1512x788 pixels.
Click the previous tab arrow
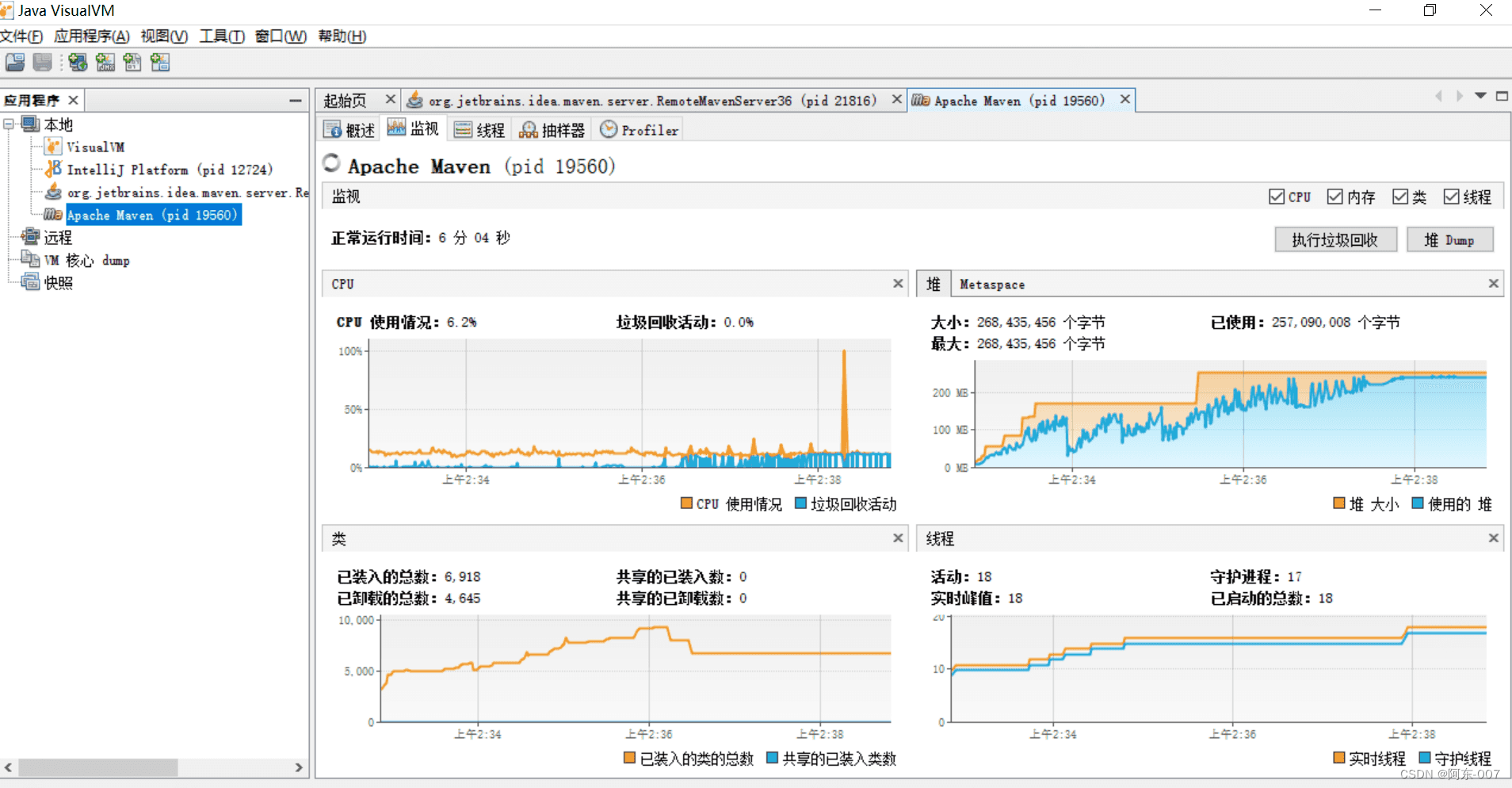pyautogui.click(x=1438, y=96)
